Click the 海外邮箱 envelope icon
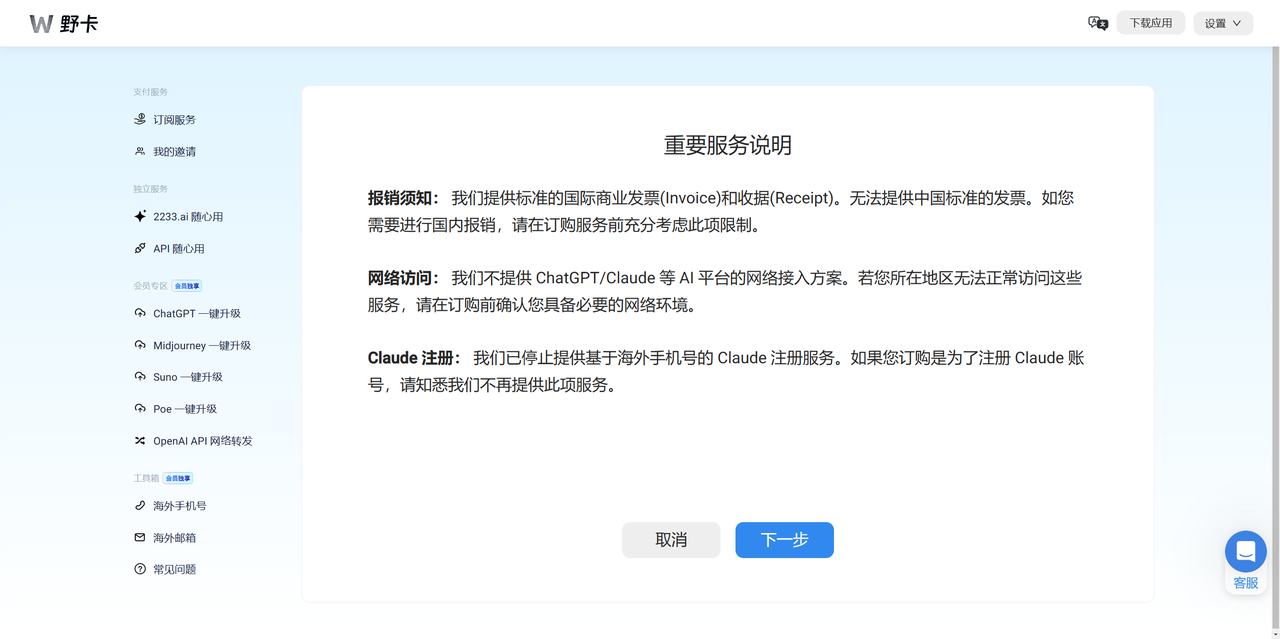The height and width of the screenshot is (639, 1280). point(140,537)
